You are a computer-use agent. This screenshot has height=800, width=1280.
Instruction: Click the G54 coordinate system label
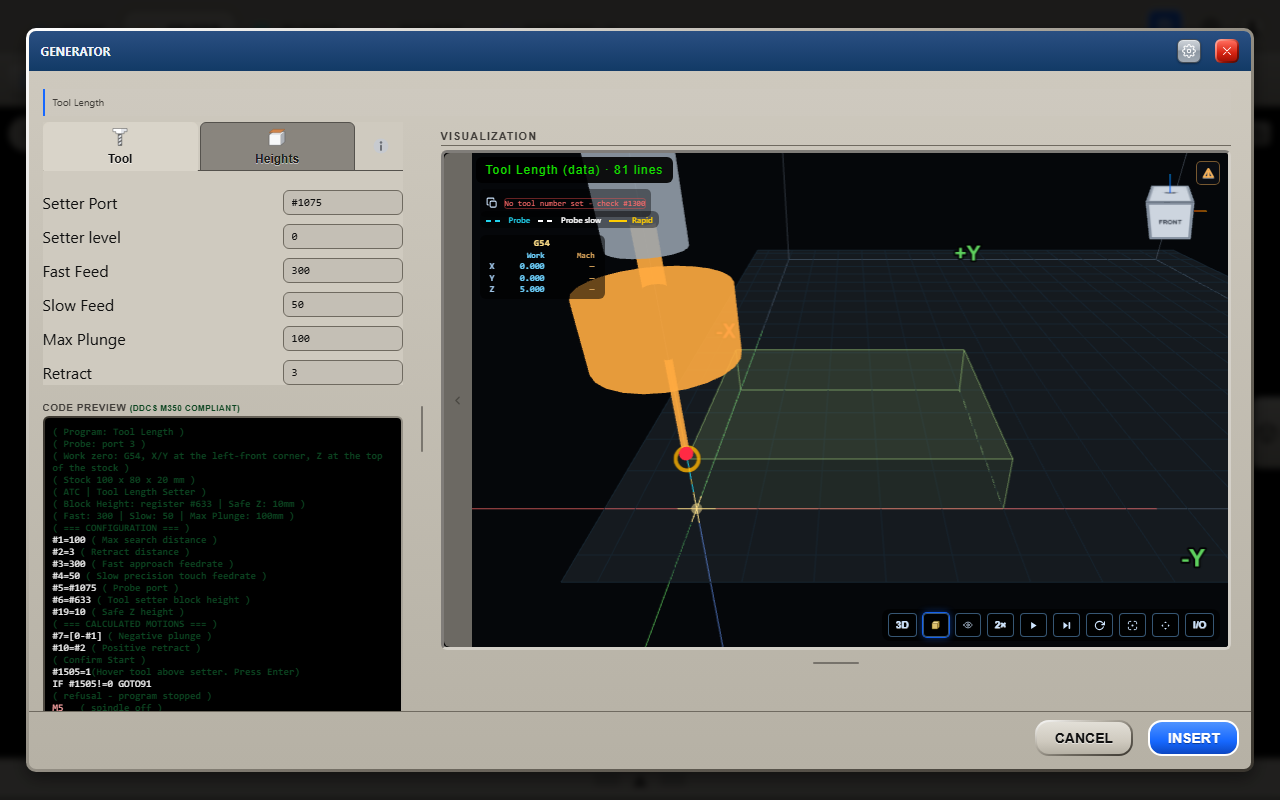coord(541,243)
